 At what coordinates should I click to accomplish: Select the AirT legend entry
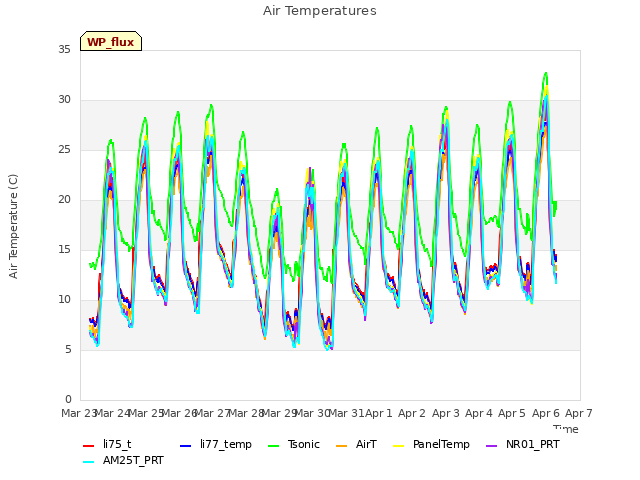pos(356,444)
